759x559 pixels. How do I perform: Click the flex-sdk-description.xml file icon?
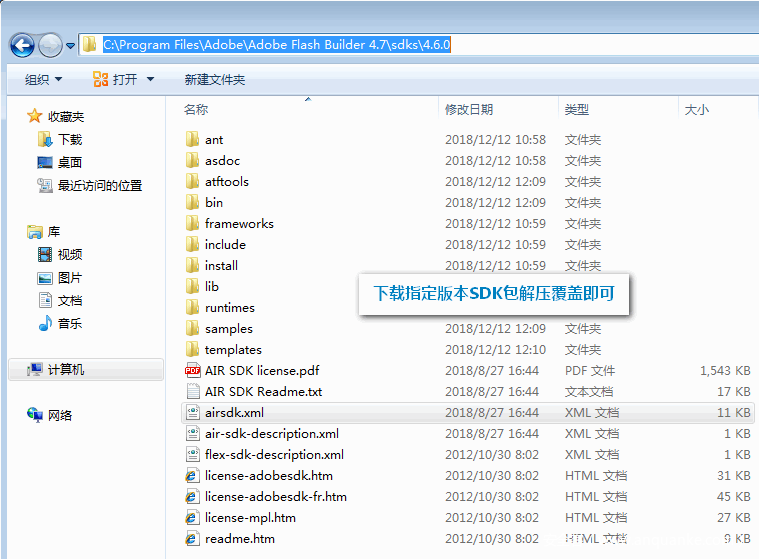point(193,454)
